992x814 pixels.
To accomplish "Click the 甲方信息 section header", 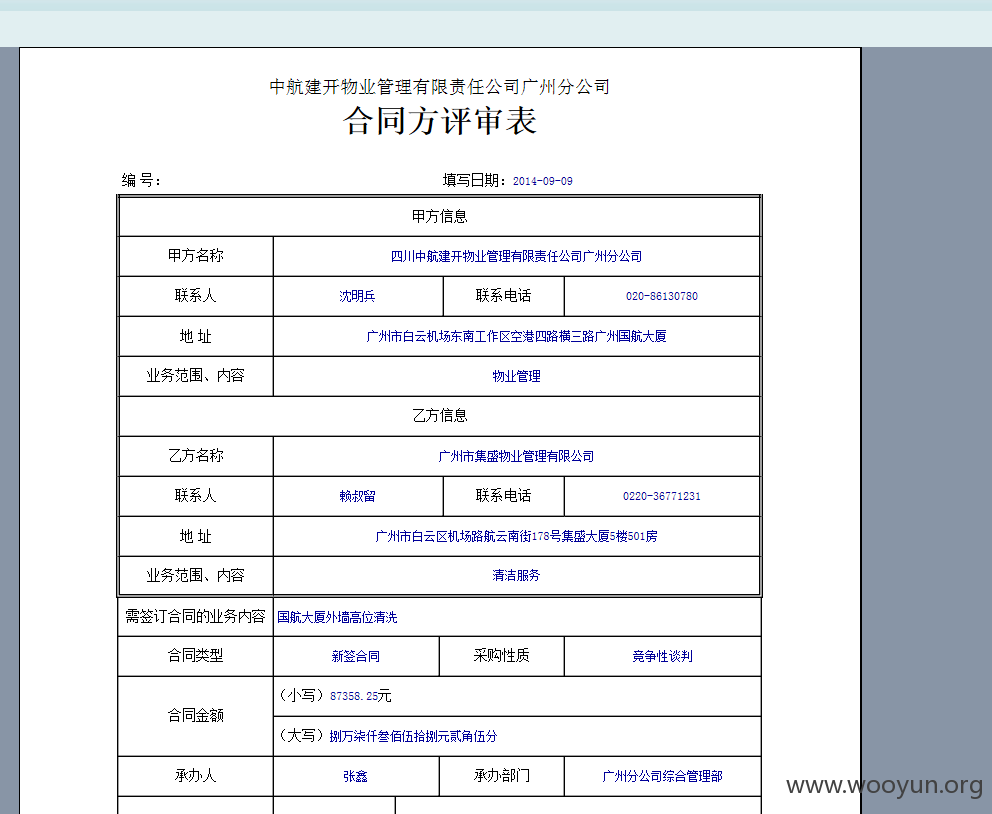I will click(x=440, y=216).
